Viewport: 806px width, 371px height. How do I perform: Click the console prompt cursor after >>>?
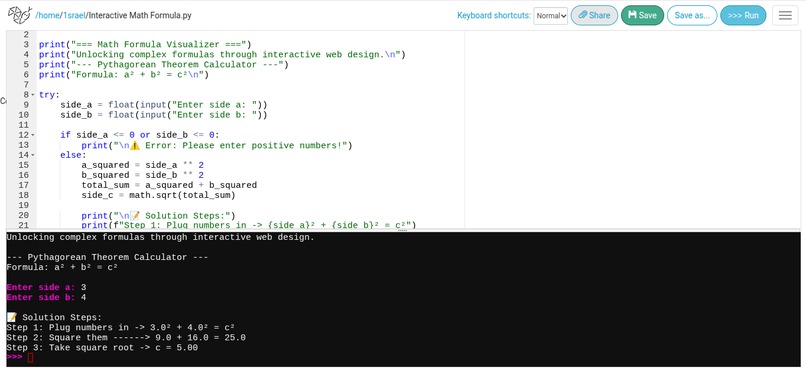[x=30, y=358]
